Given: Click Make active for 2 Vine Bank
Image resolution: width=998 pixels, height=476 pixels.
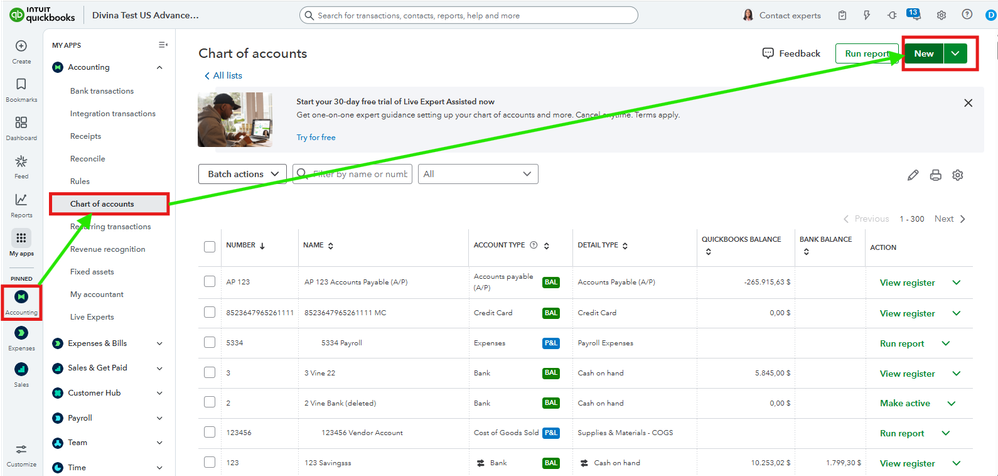Looking at the screenshot, I should click(904, 403).
